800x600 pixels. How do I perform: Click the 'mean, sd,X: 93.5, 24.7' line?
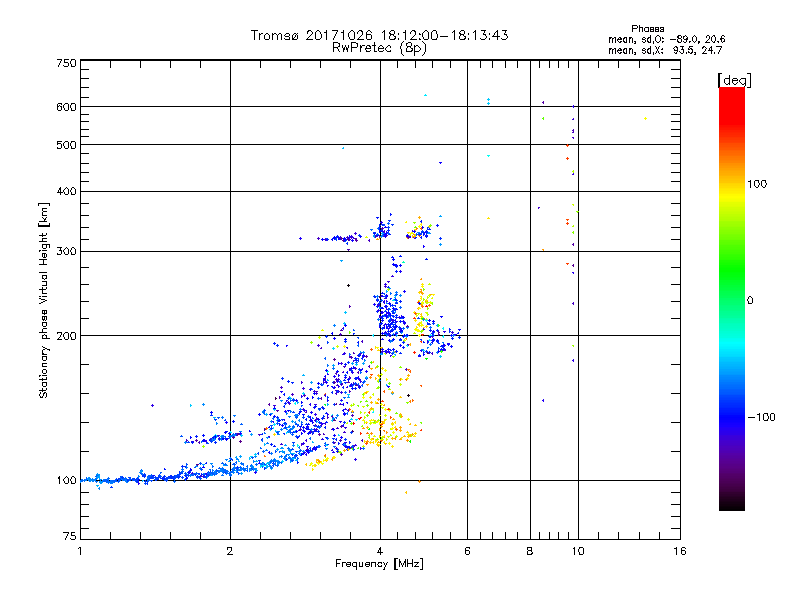pyautogui.click(x=665, y=50)
